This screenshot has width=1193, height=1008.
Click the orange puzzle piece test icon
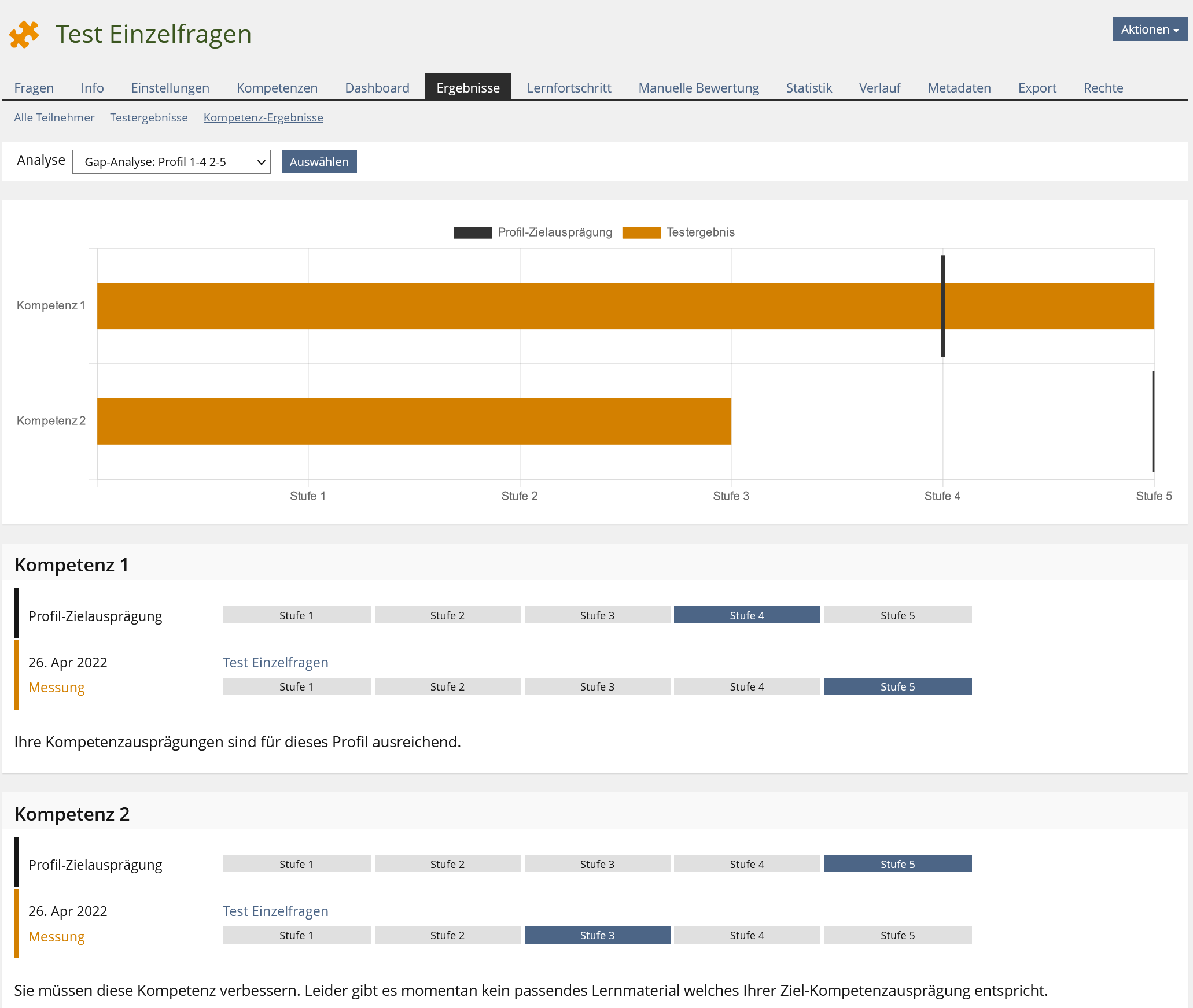point(24,35)
